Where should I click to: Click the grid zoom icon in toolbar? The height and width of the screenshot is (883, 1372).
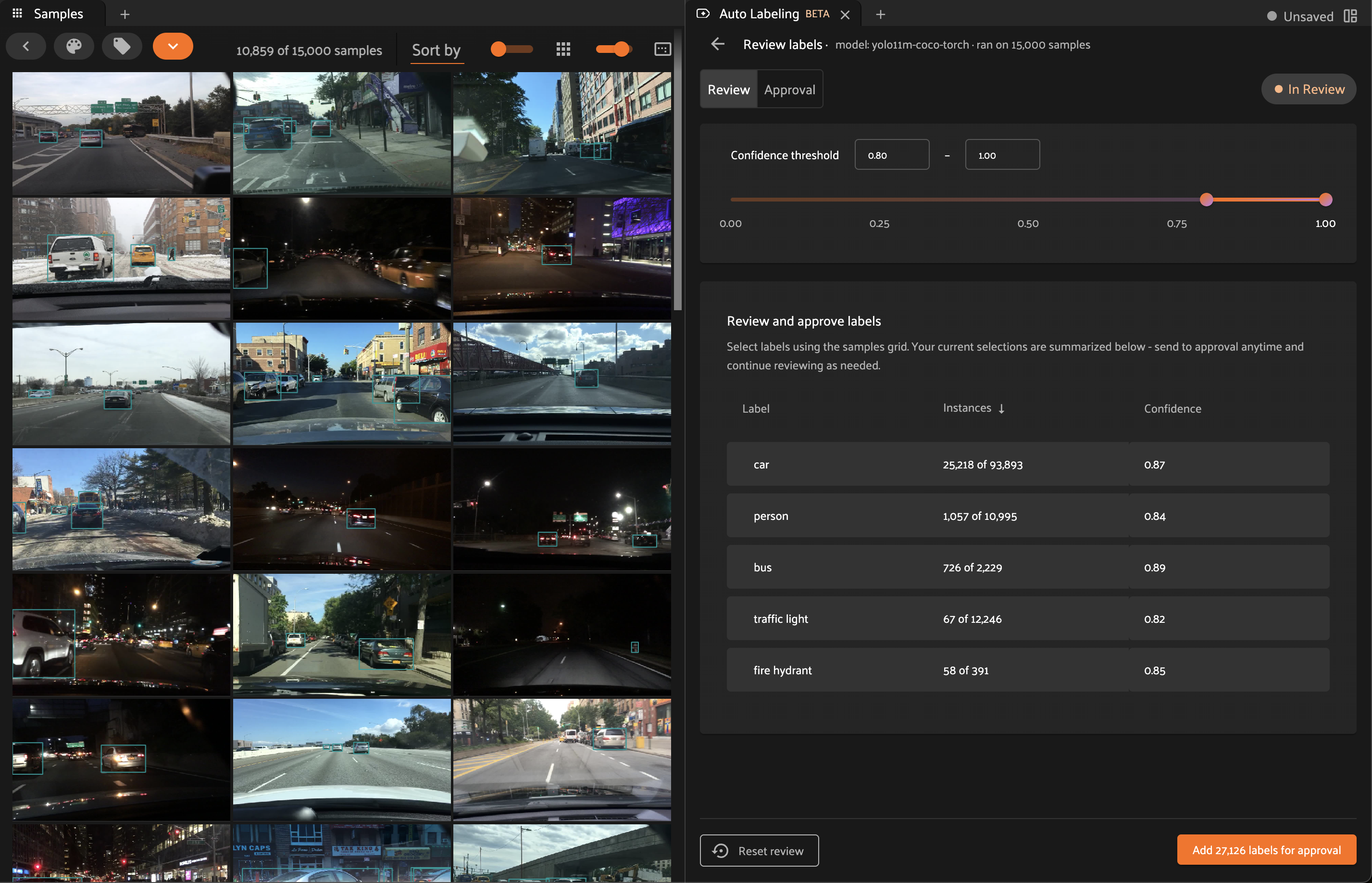click(563, 50)
